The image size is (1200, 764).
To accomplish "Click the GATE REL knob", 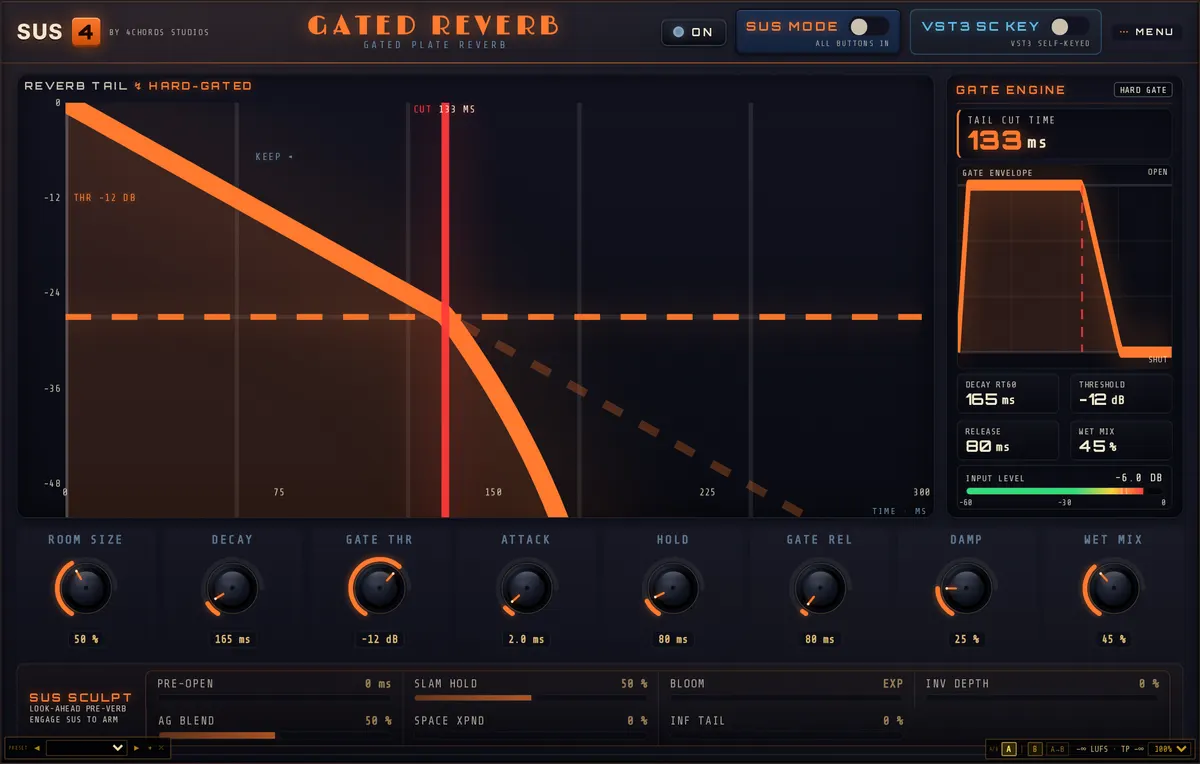I will pos(818,589).
